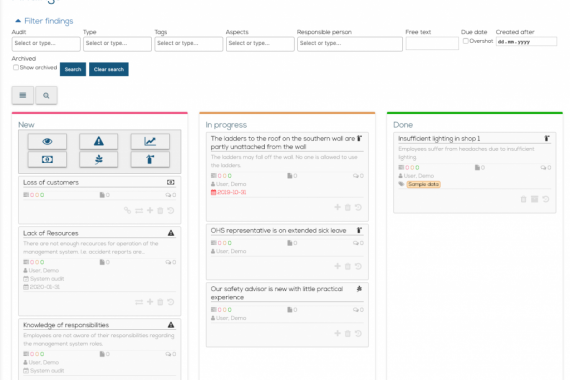The width and height of the screenshot is (570, 380).
Task: Open the Audit filter dropdown
Action: coord(46,44)
